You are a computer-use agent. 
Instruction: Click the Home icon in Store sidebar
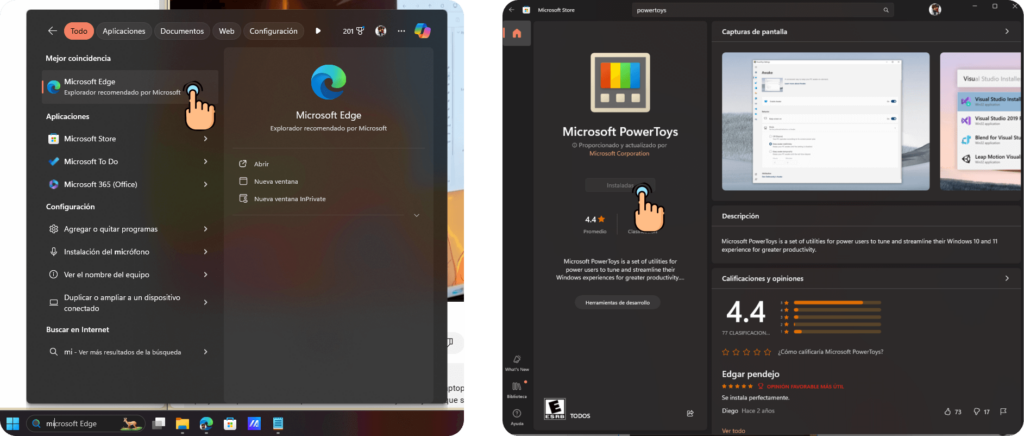(x=517, y=33)
